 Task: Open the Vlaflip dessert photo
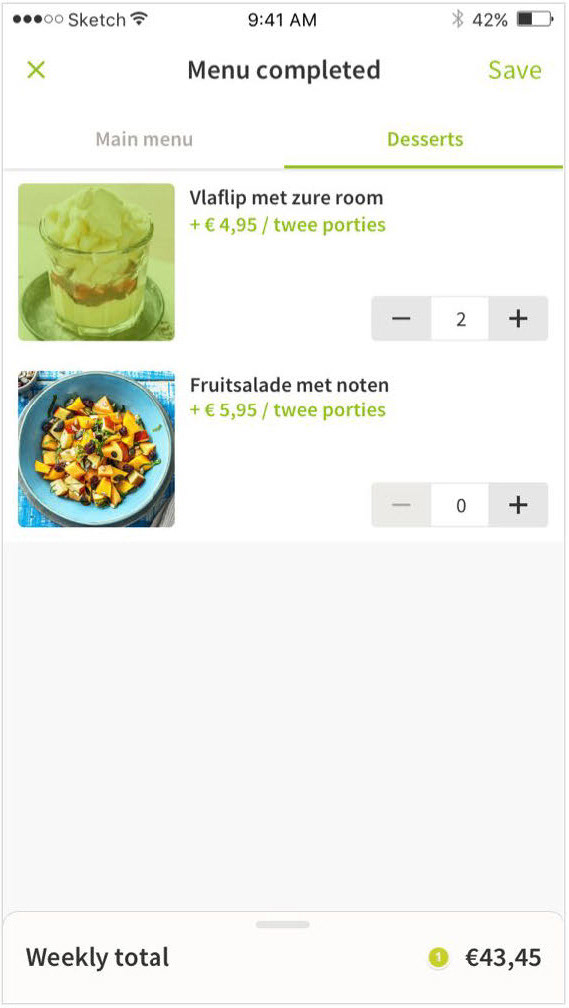(96, 262)
